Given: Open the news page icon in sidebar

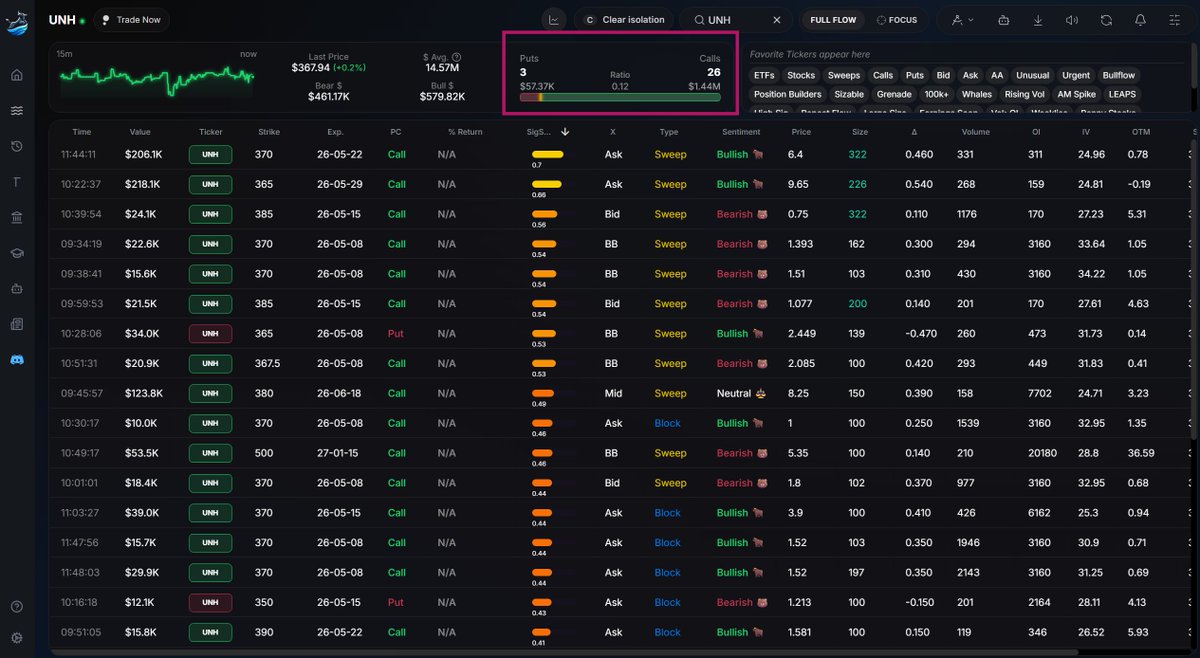Looking at the screenshot, I should pos(16,324).
